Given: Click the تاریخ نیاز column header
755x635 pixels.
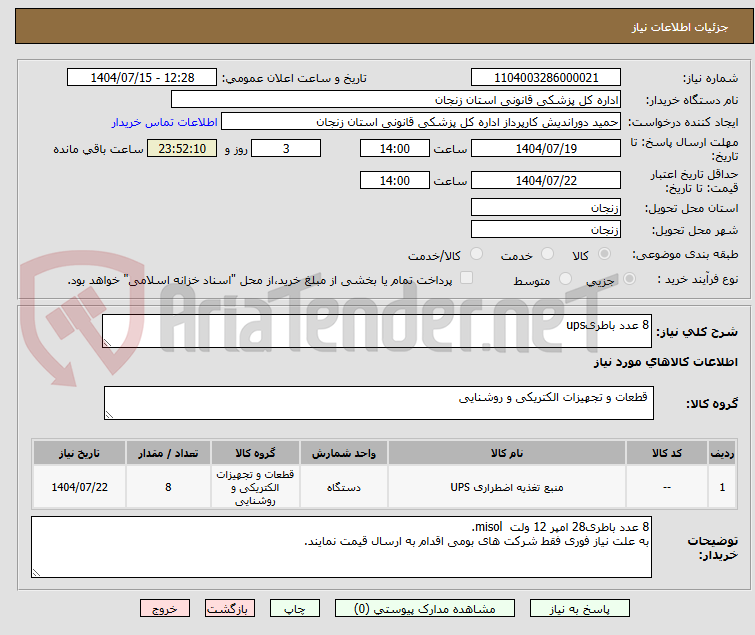Looking at the screenshot, I should click(x=79, y=453).
